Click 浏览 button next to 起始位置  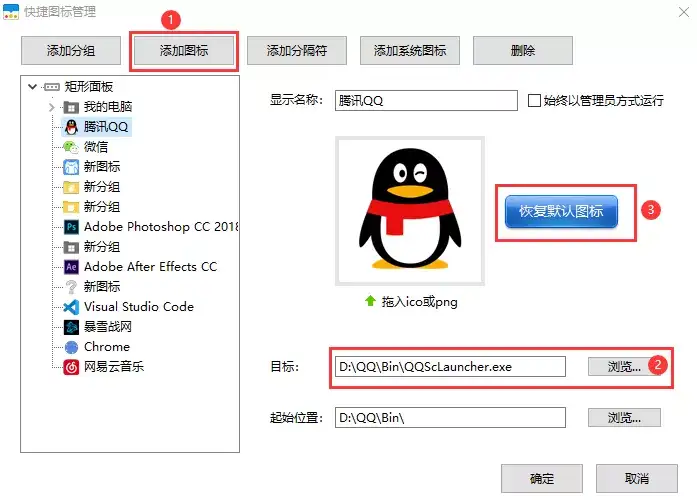coord(624,418)
